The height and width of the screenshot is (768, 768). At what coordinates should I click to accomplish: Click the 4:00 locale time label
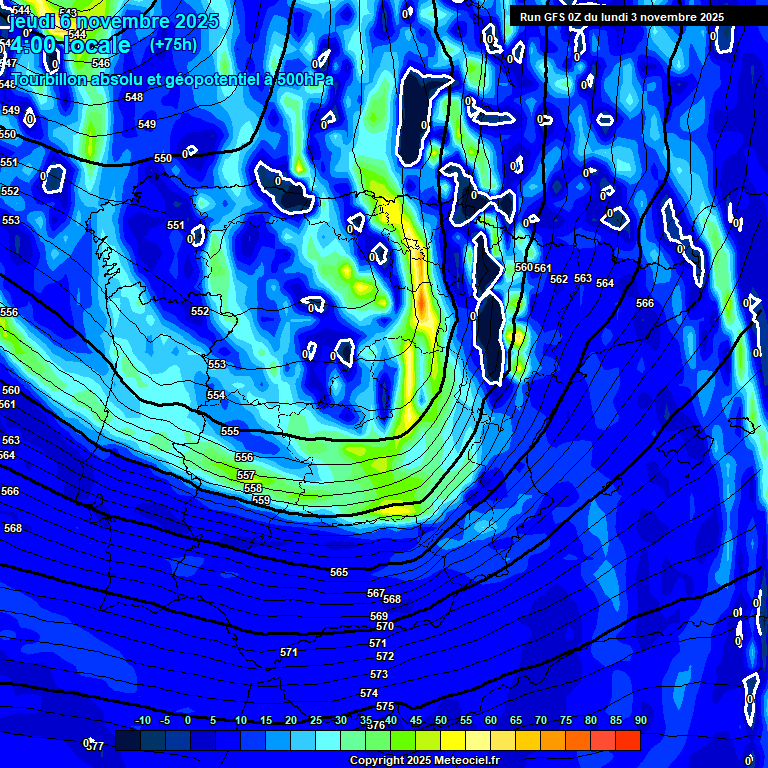coord(71,46)
